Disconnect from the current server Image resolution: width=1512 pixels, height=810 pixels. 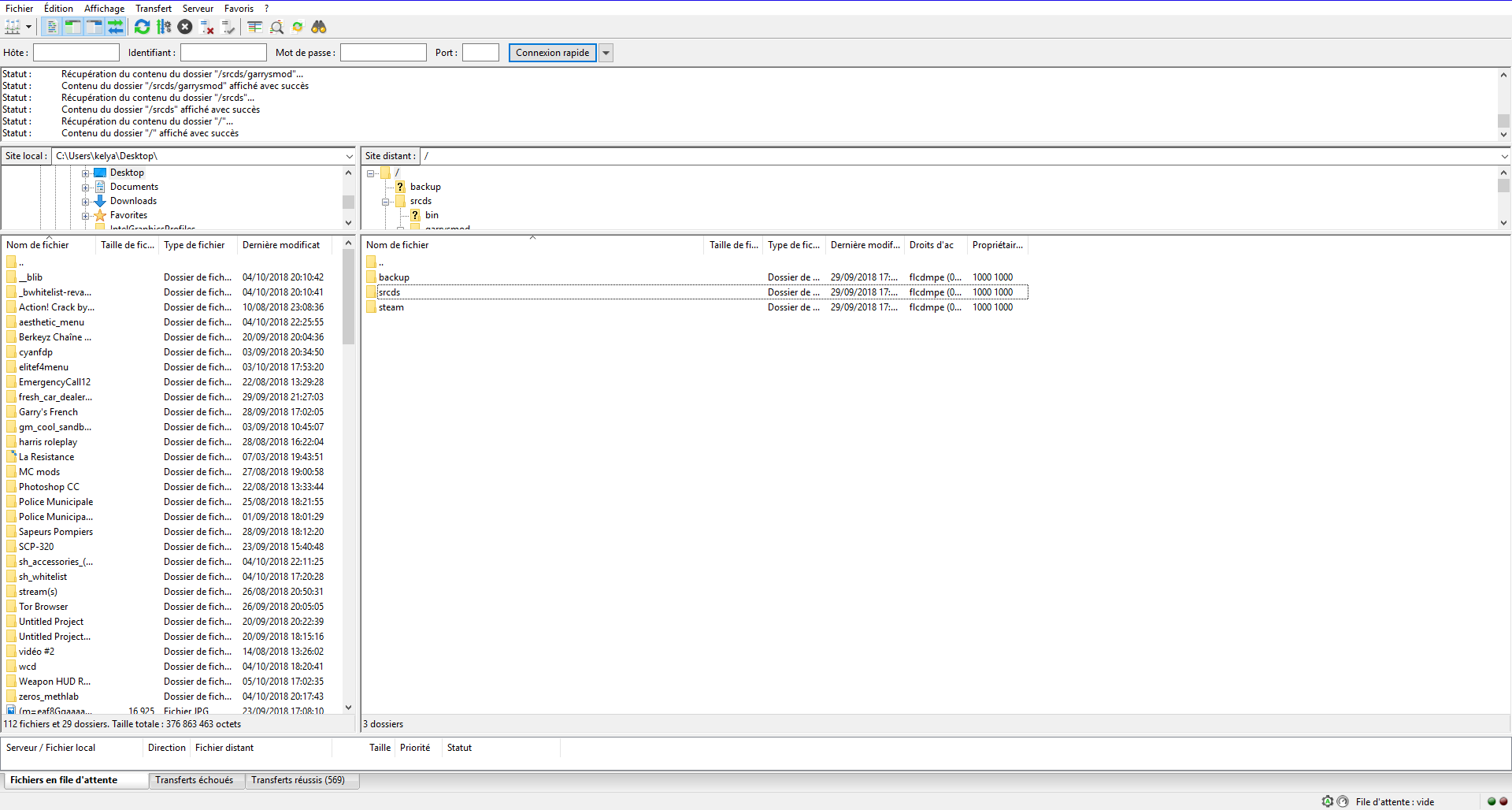[x=207, y=28]
